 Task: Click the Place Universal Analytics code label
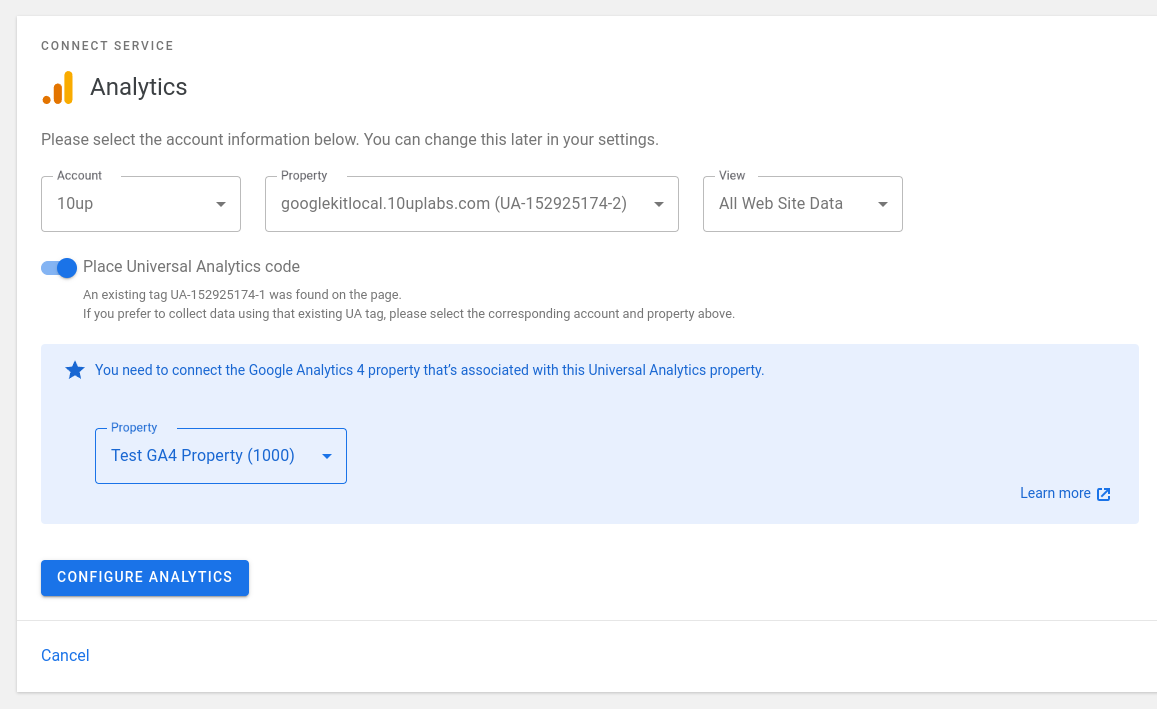click(x=191, y=267)
